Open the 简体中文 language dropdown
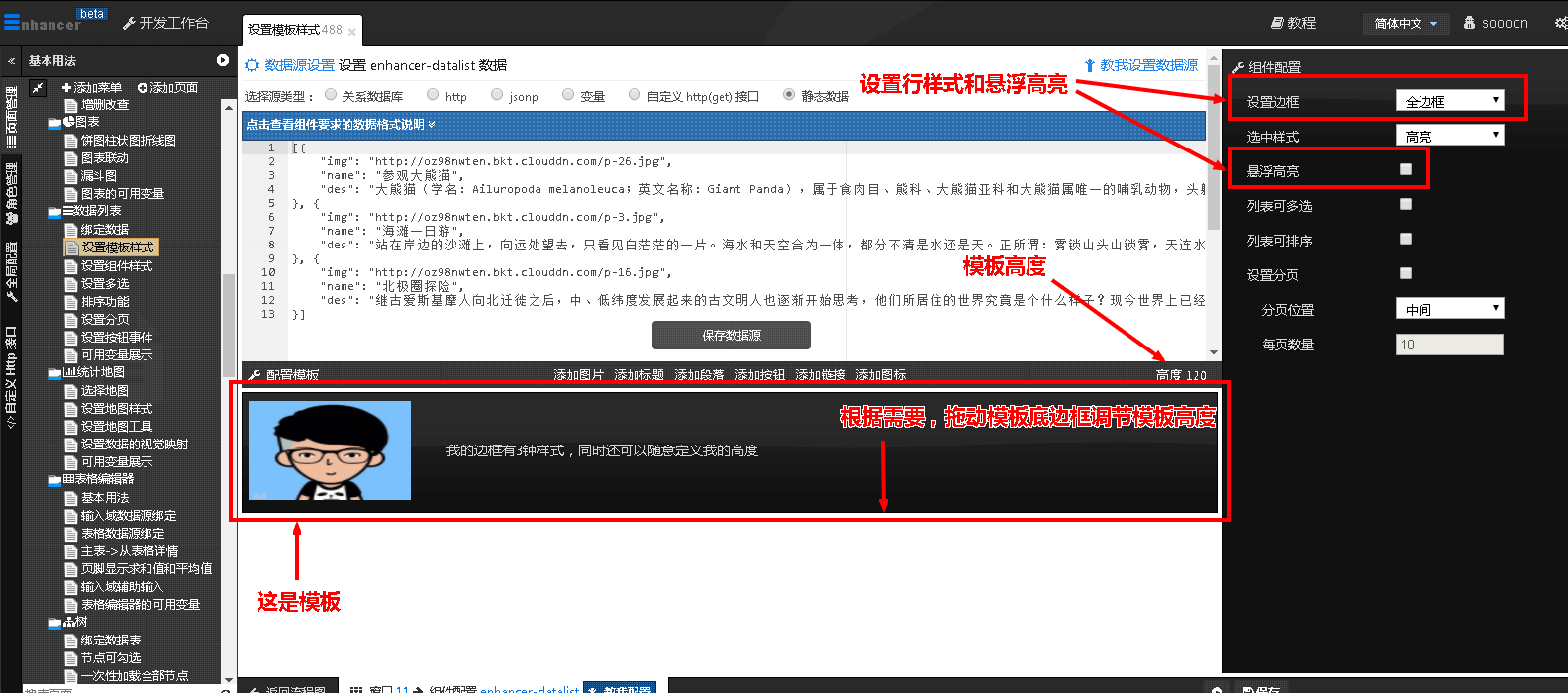This screenshot has height=693, width=1568. point(1405,23)
